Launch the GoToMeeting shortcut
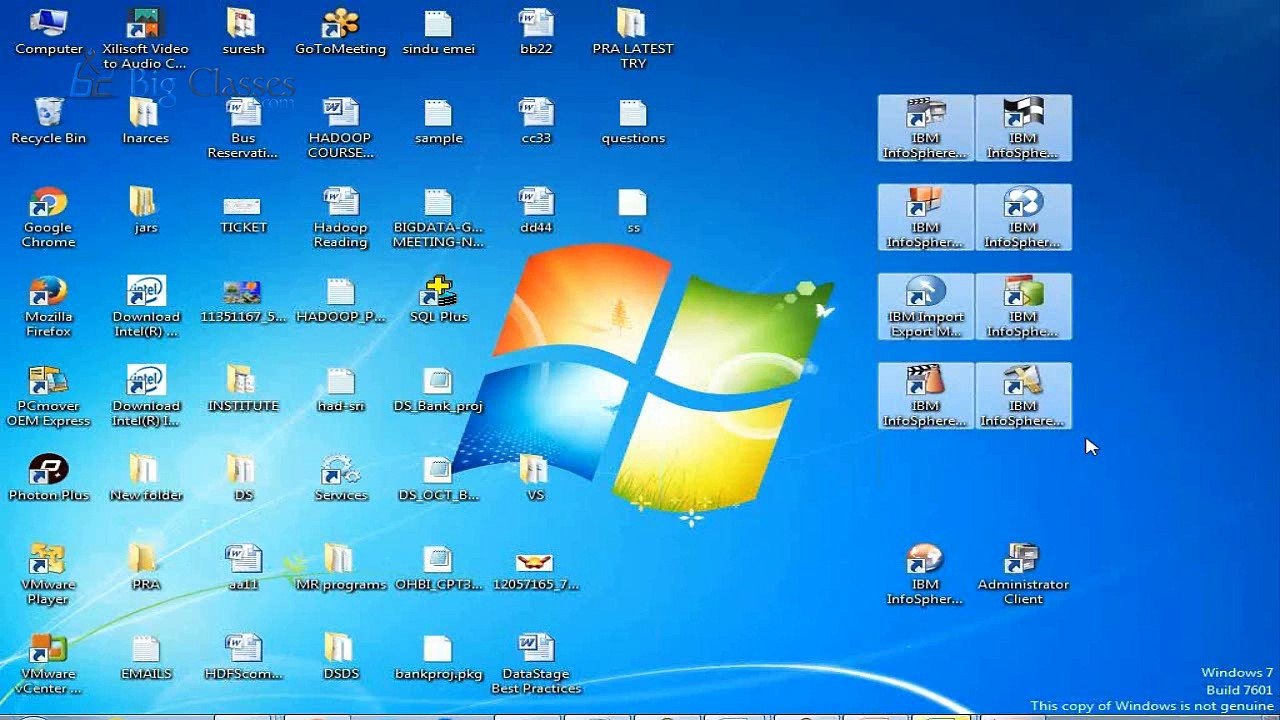Viewport: 1280px width, 720px height. 340,33
